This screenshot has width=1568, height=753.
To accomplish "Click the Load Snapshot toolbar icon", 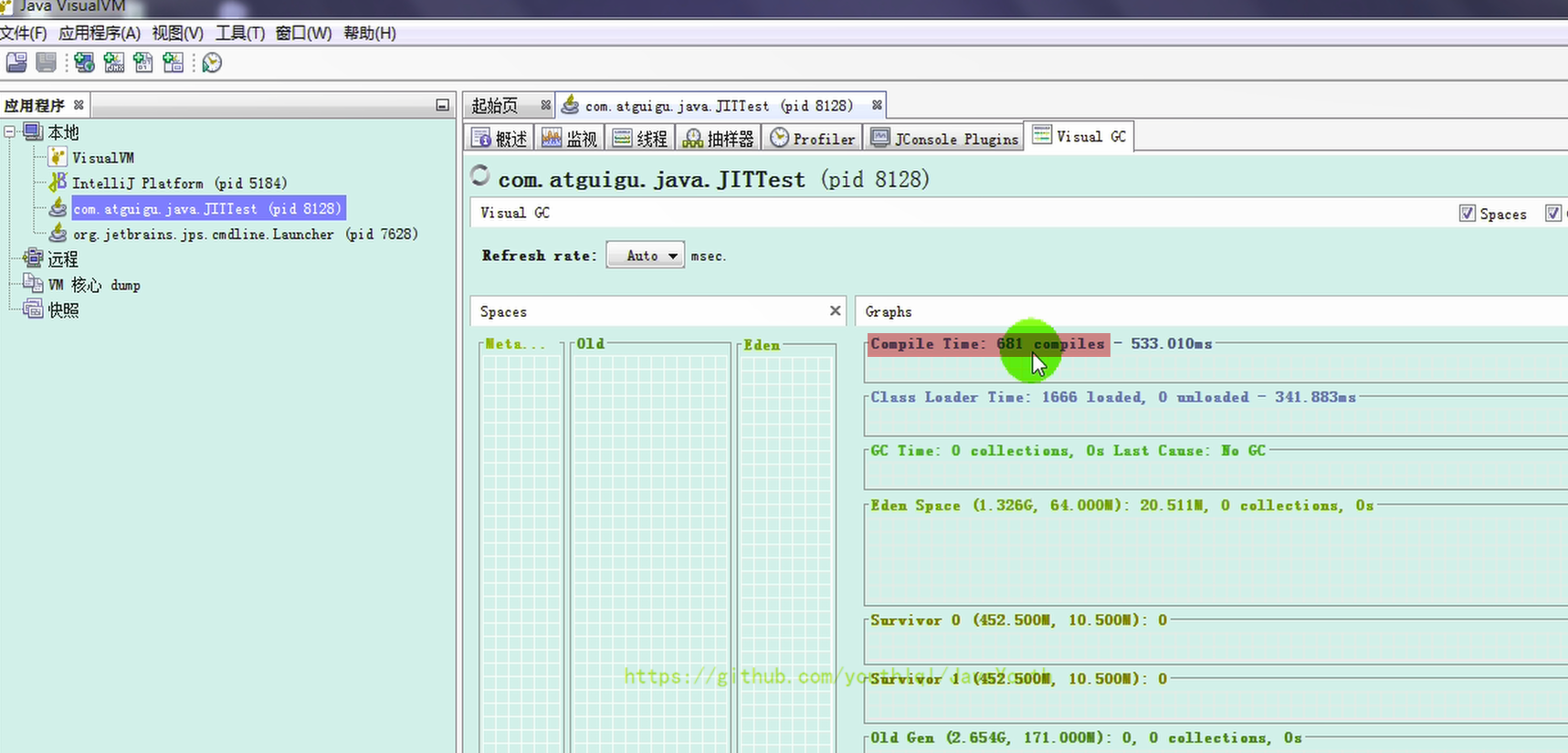I will (x=16, y=62).
